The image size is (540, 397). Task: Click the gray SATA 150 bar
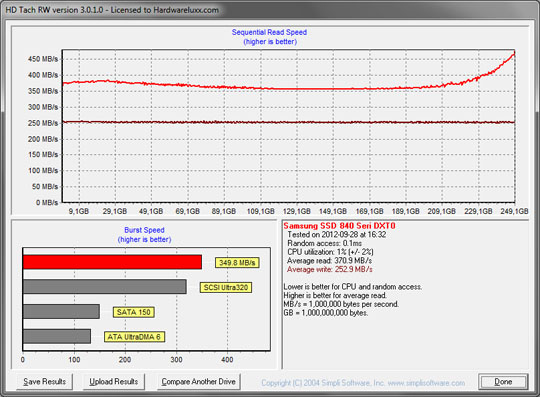[x=61, y=311]
